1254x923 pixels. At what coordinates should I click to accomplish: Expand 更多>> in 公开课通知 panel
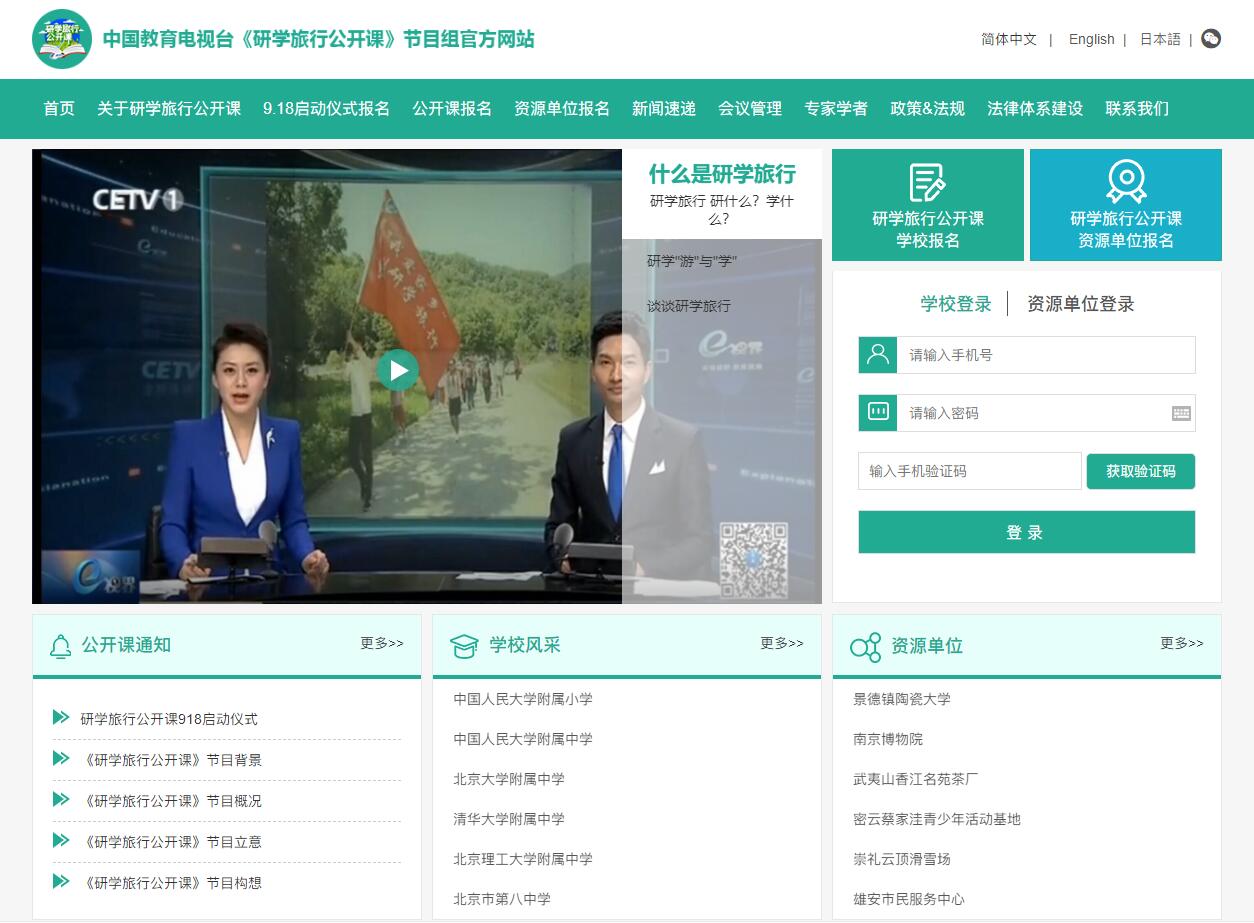pyautogui.click(x=382, y=643)
